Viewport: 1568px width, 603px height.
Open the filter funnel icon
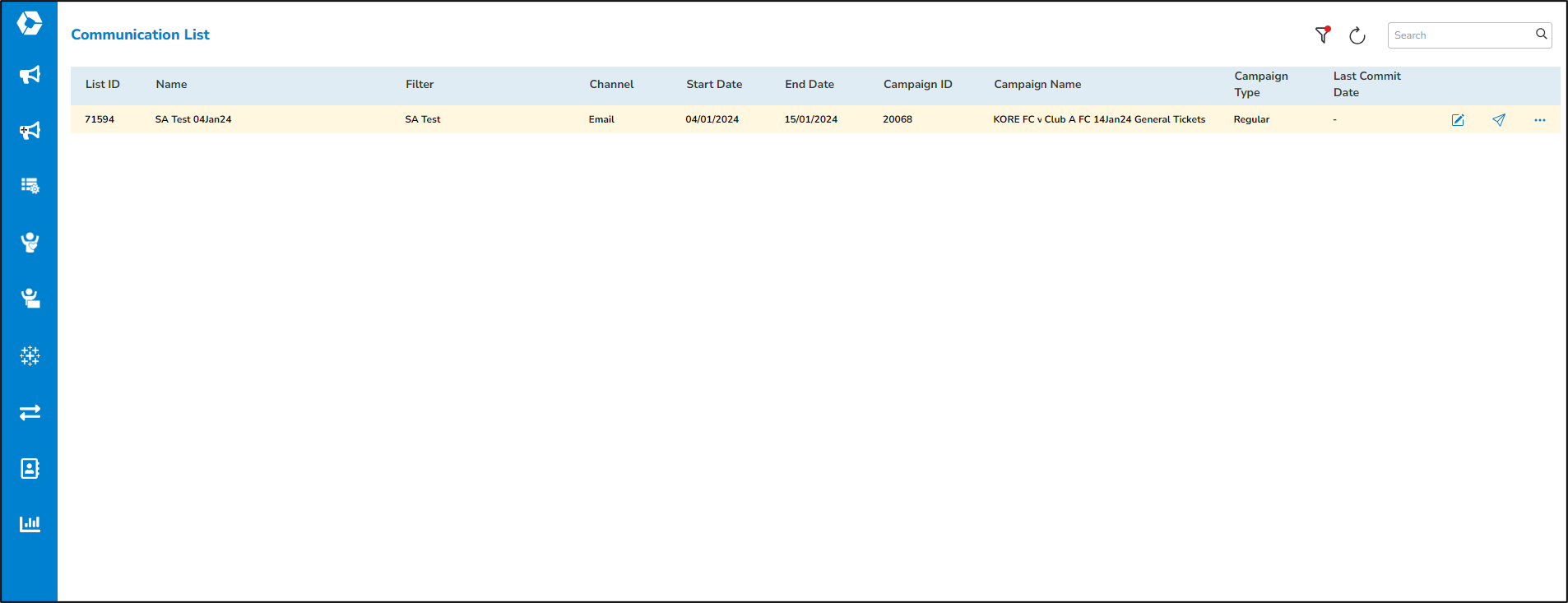click(1322, 35)
